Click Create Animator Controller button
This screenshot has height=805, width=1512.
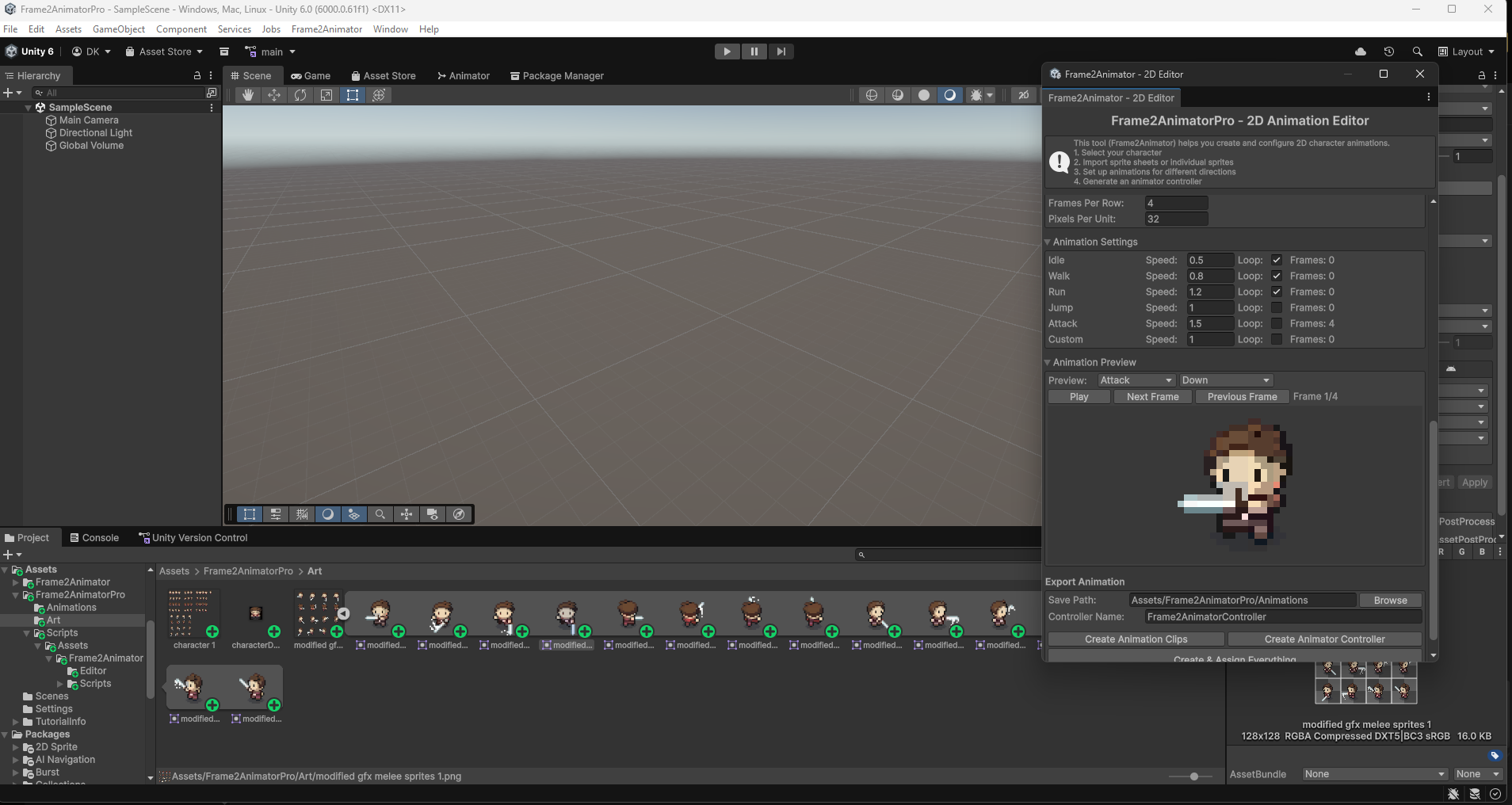(1324, 639)
